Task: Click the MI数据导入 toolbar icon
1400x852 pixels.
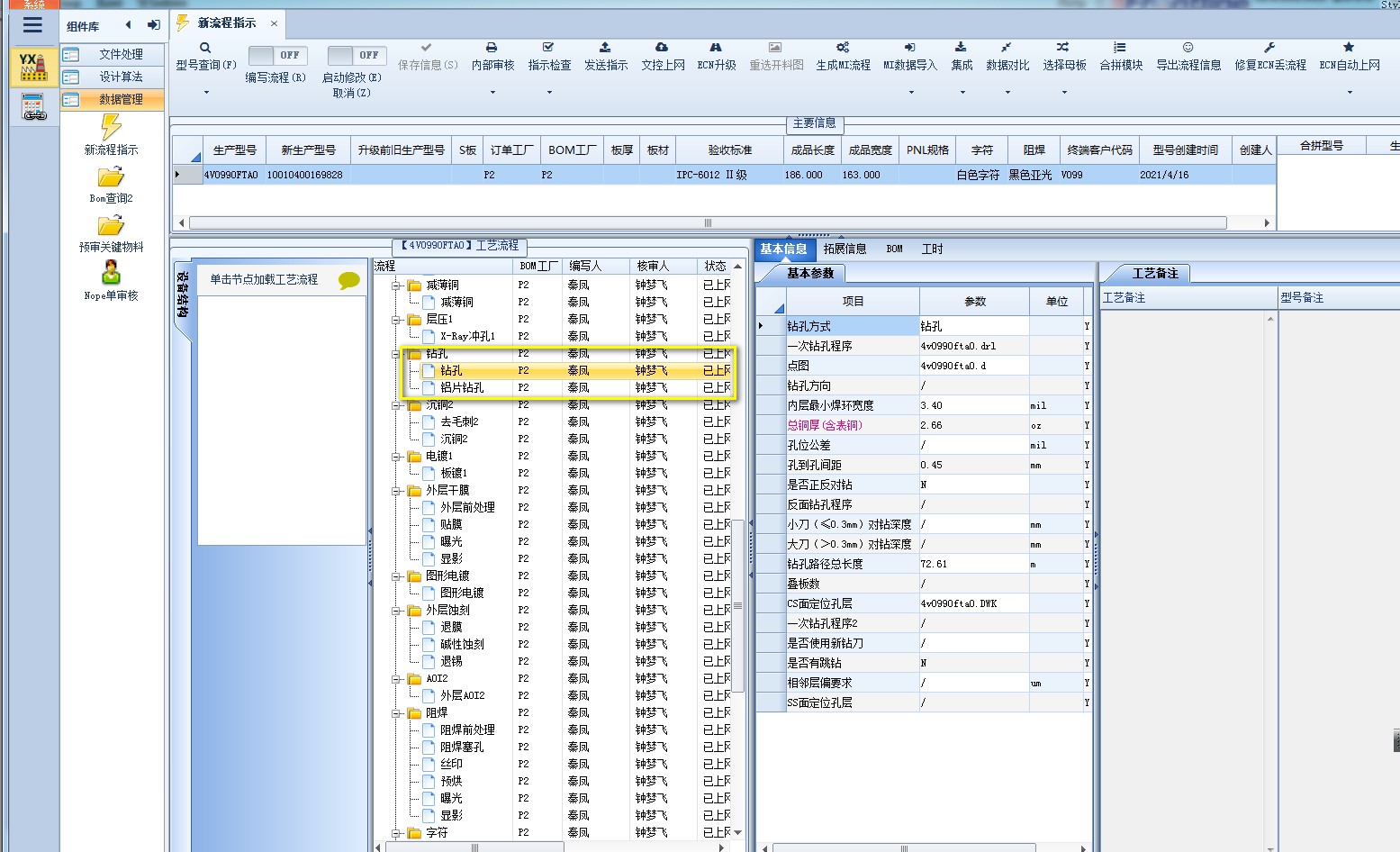Action: [909, 48]
